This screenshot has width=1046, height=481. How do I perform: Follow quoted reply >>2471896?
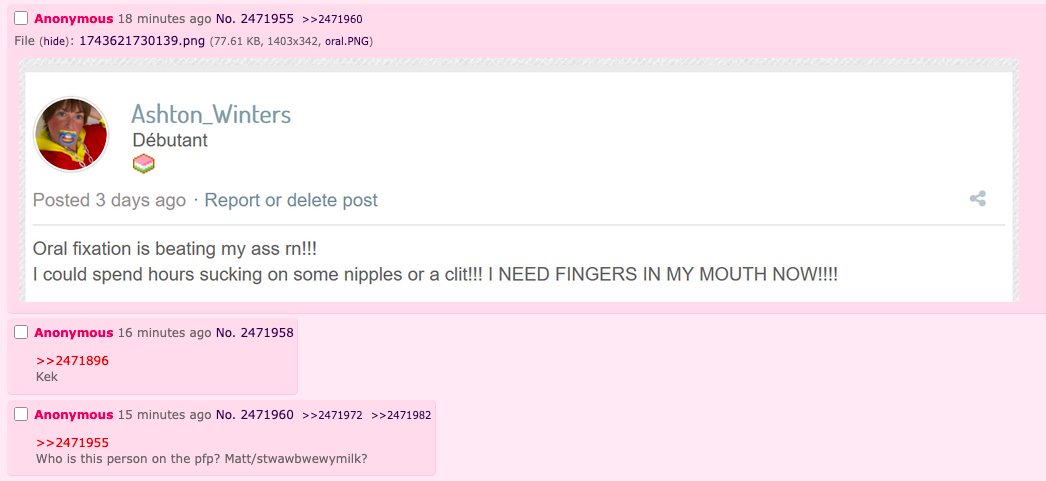[x=73, y=361]
